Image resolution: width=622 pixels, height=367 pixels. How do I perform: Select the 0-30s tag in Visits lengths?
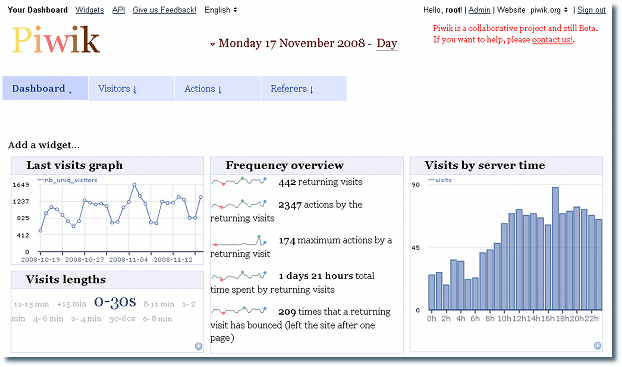115,302
